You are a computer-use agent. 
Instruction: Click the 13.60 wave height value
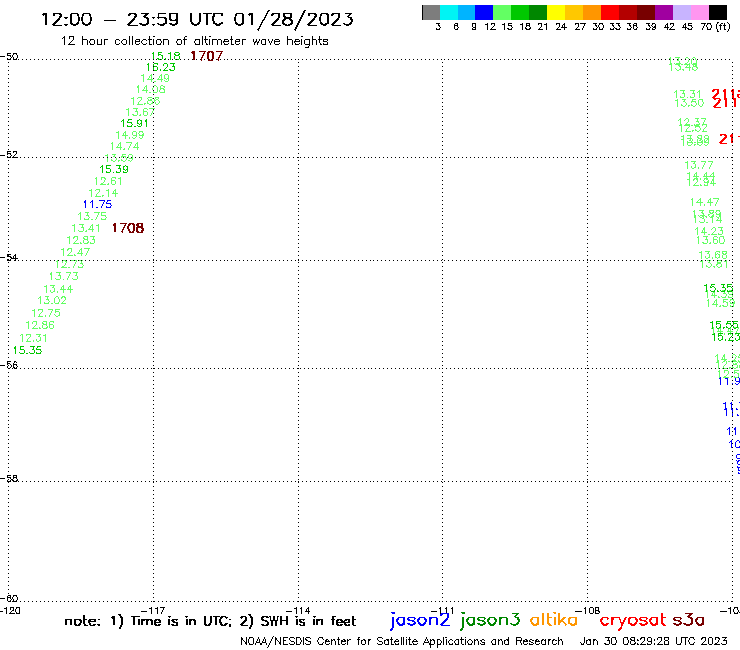[710, 240]
